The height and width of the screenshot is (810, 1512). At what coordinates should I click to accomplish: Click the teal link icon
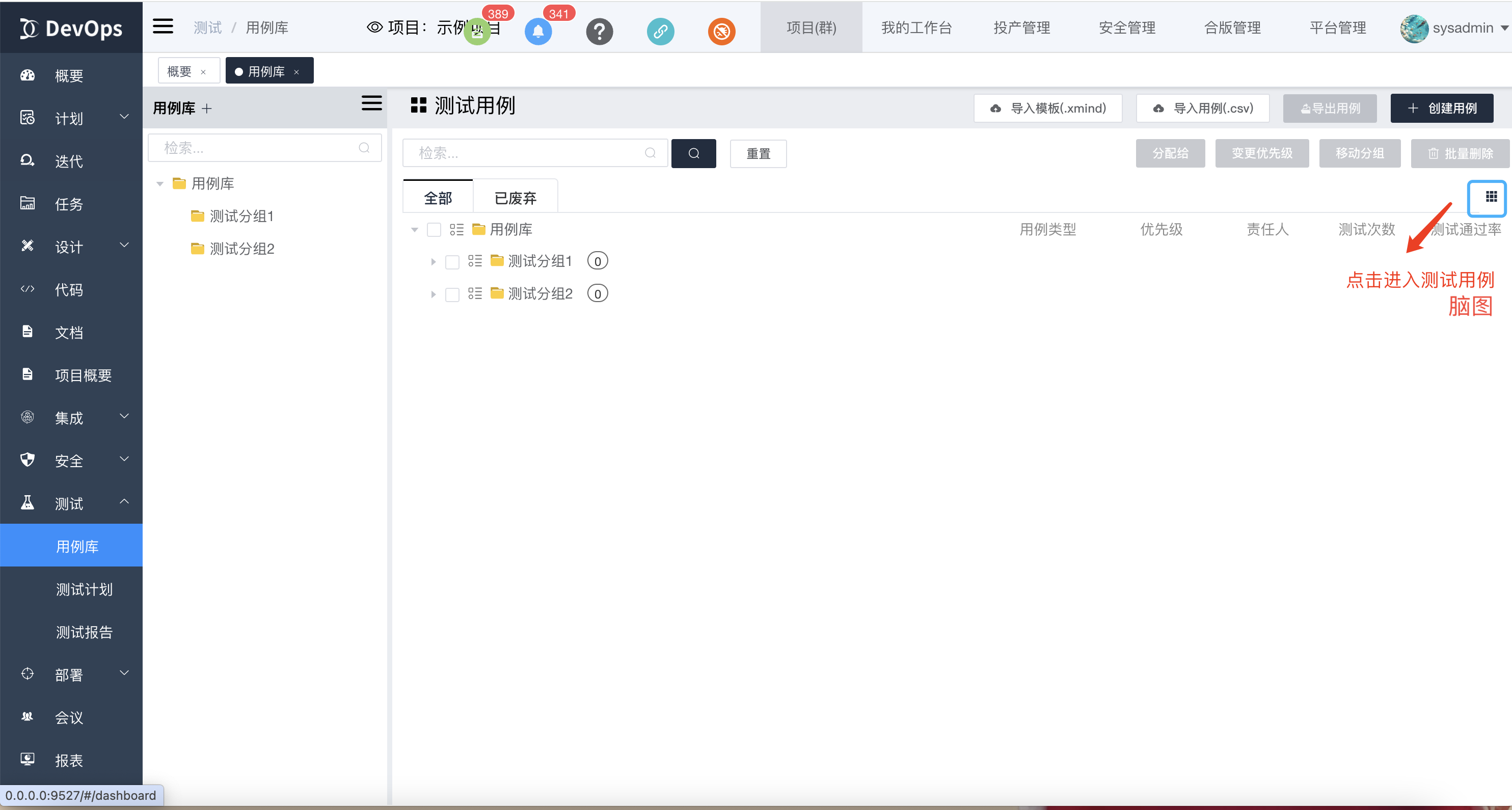[x=660, y=32]
